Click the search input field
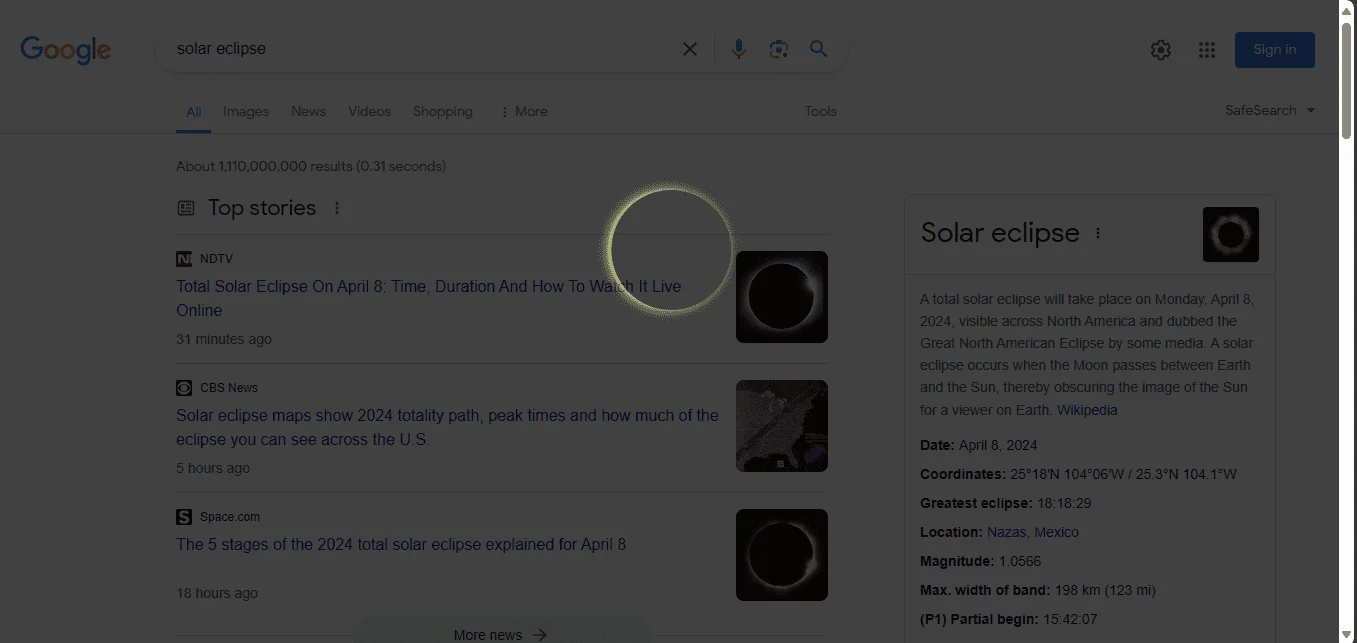The height and width of the screenshot is (643, 1357). [420, 49]
